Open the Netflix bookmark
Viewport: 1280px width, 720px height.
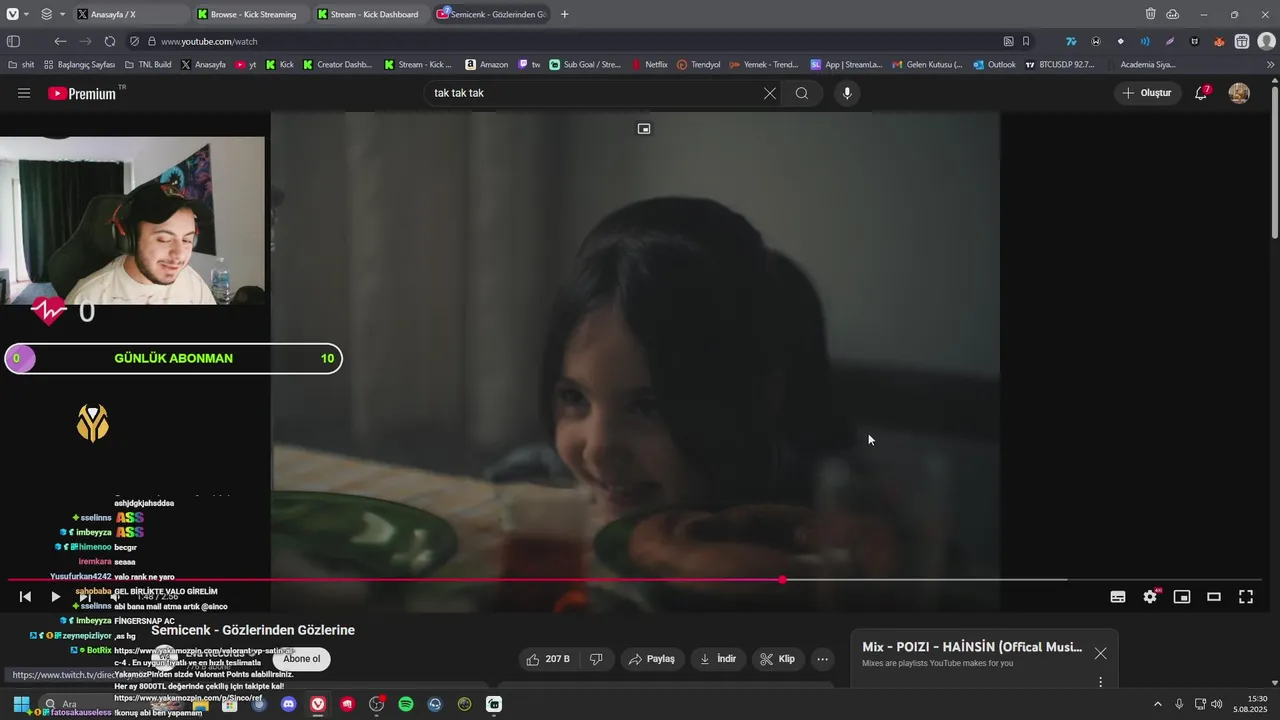(x=649, y=64)
